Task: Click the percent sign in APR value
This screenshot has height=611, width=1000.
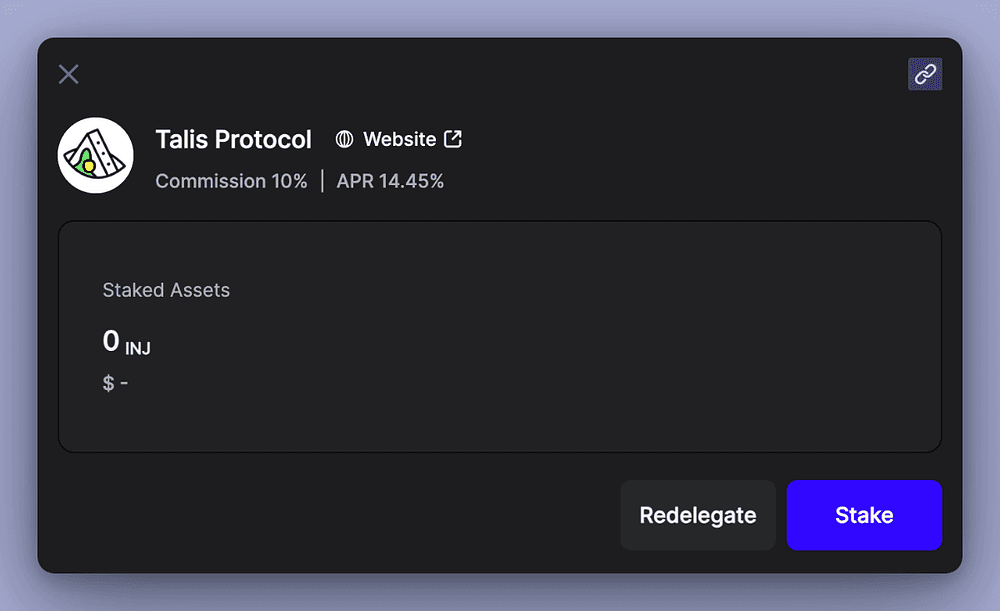Action: coord(436,181)
